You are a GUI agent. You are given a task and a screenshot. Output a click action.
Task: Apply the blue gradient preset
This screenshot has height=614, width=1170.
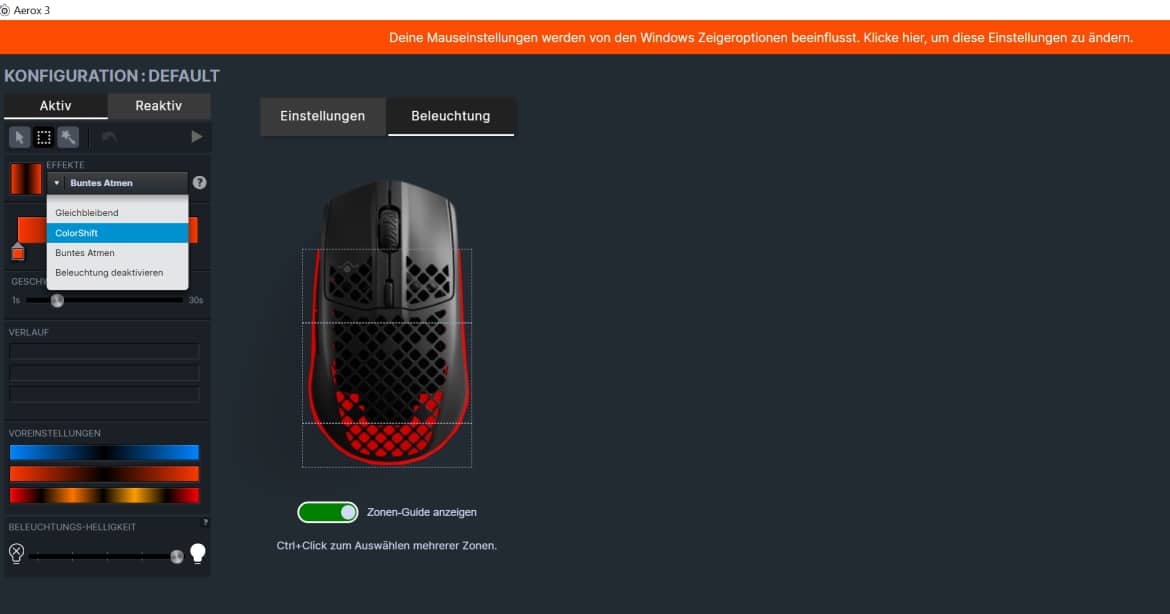(104, 452)
